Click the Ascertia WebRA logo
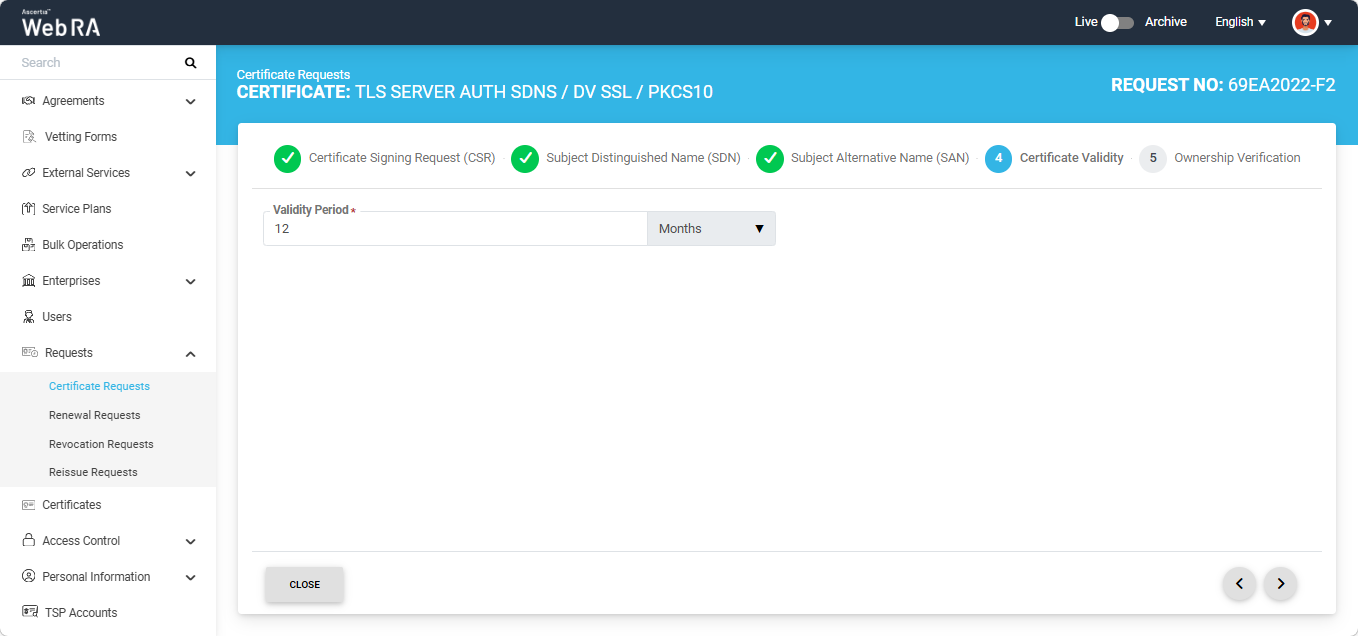Image resolution: width=1358 pixels, height=636 pixels. click(x=61, y=23)
